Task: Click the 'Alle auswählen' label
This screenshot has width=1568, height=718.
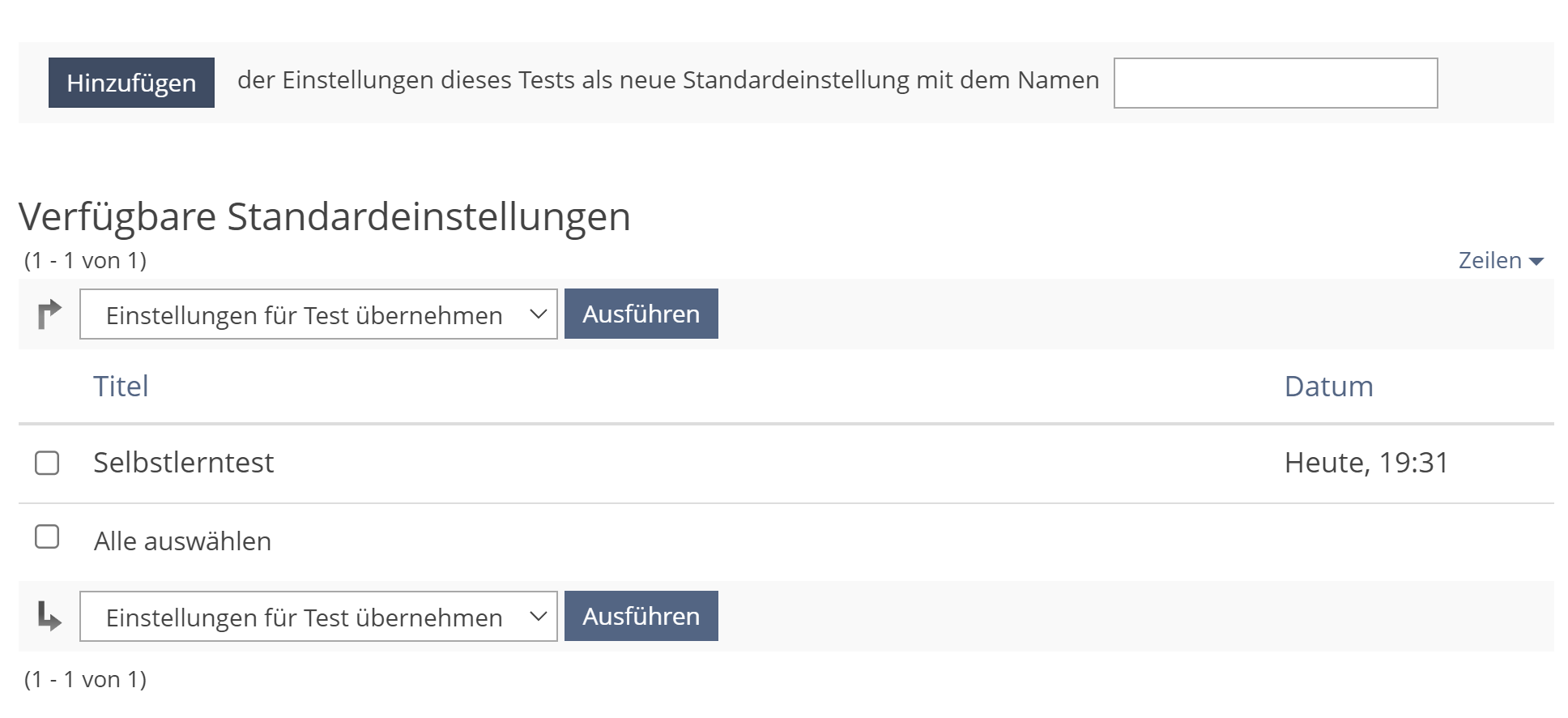Action: (x=182, y=541)
